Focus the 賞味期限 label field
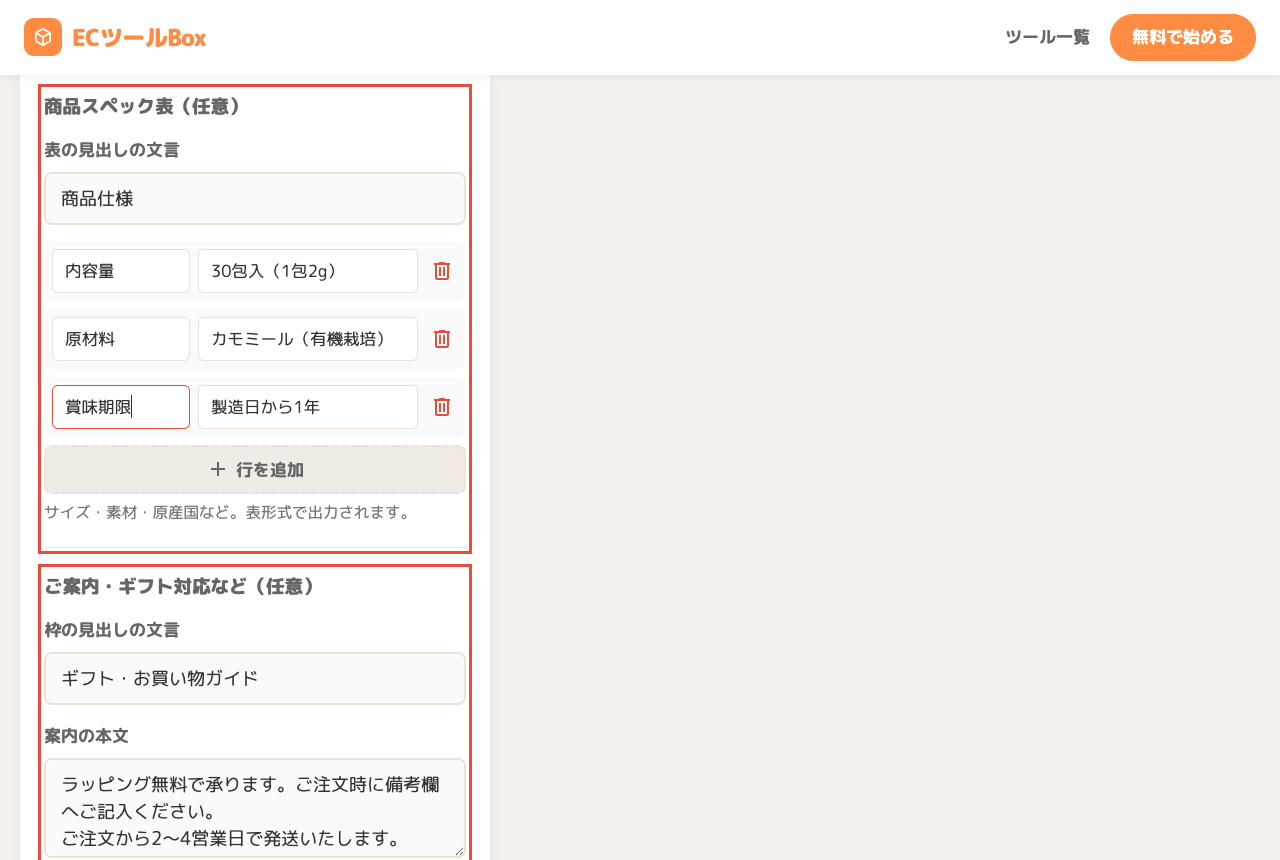The image size is (1280, 860). [x=121, y=407]
